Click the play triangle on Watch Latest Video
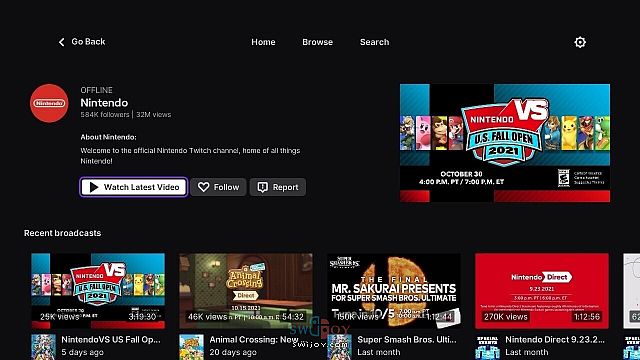Image resolution: width=640 pixels, height=360 pixels. pos(94,187)
